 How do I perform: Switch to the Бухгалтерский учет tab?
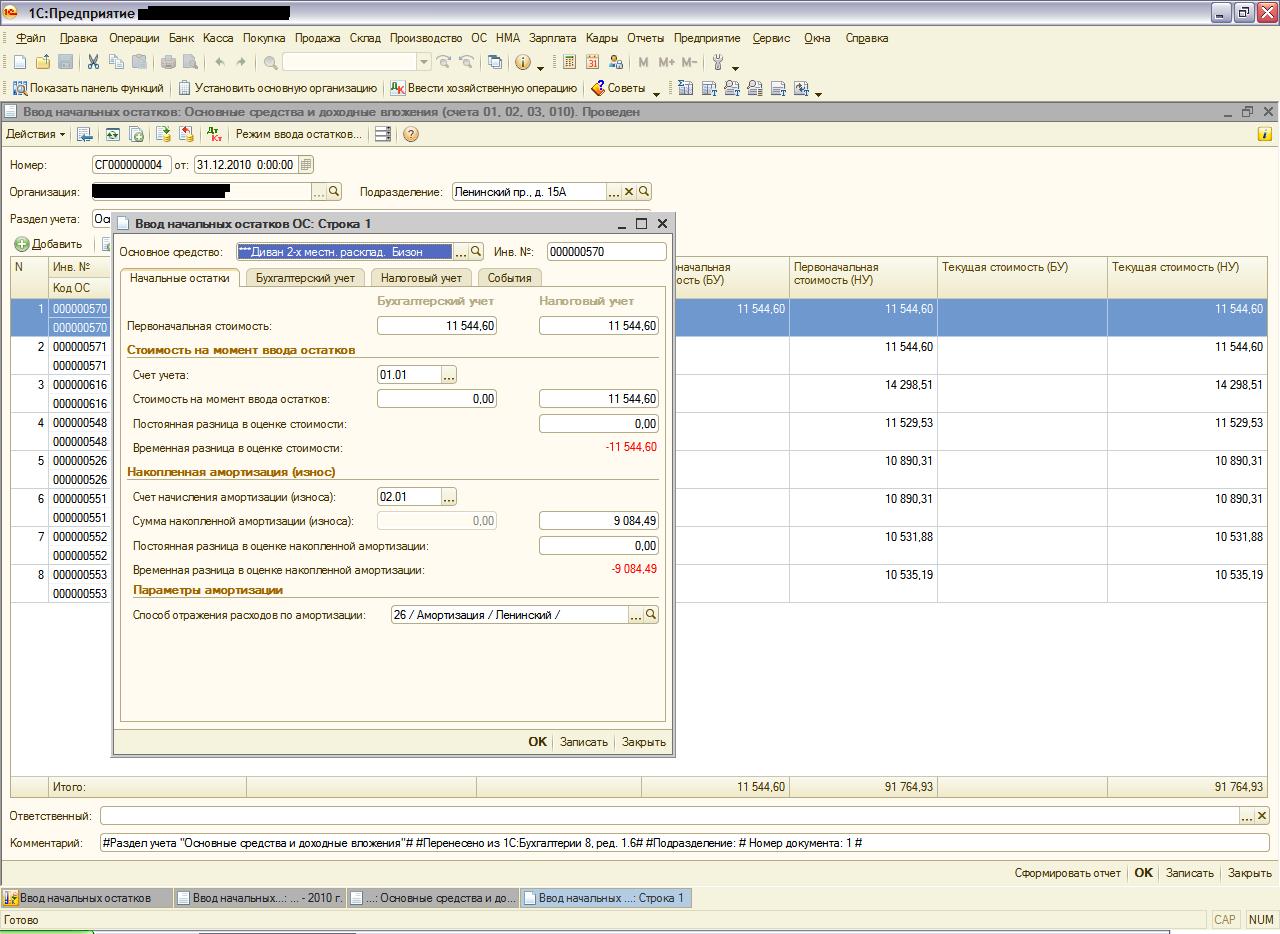305,278
